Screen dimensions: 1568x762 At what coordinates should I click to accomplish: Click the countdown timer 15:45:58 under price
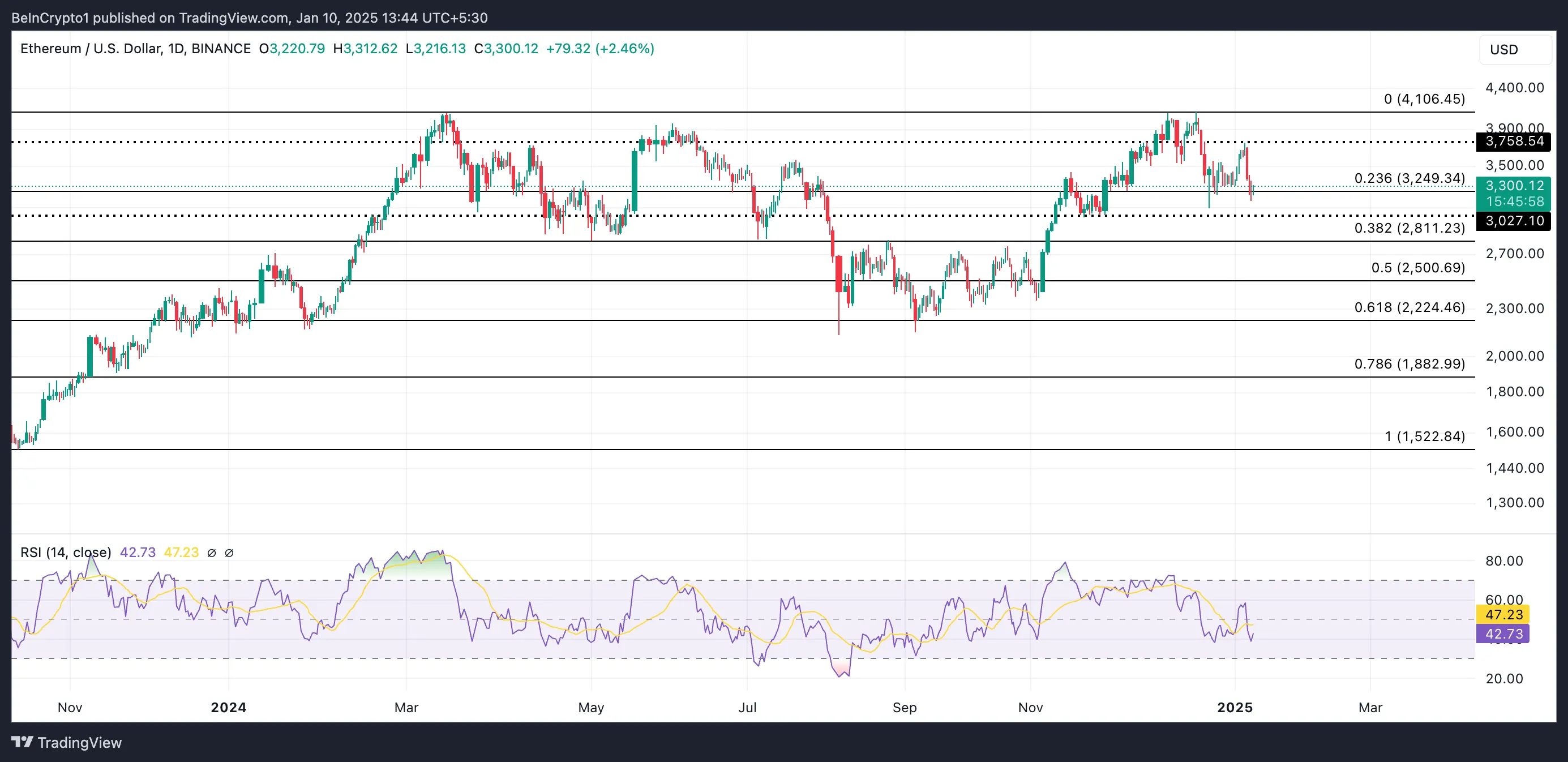[x=1514, y=202]
